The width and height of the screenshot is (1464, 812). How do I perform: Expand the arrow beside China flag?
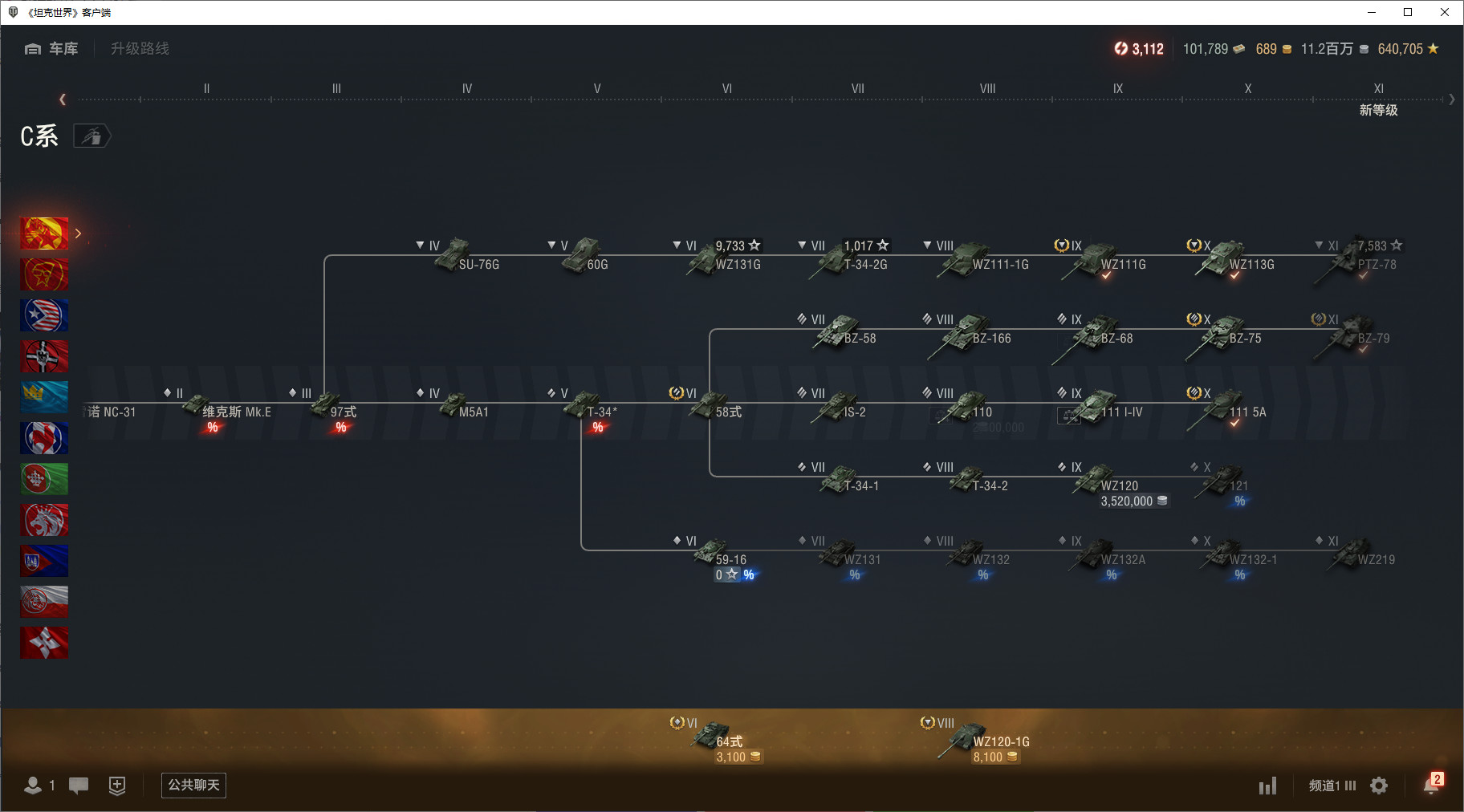pos(78,233)
